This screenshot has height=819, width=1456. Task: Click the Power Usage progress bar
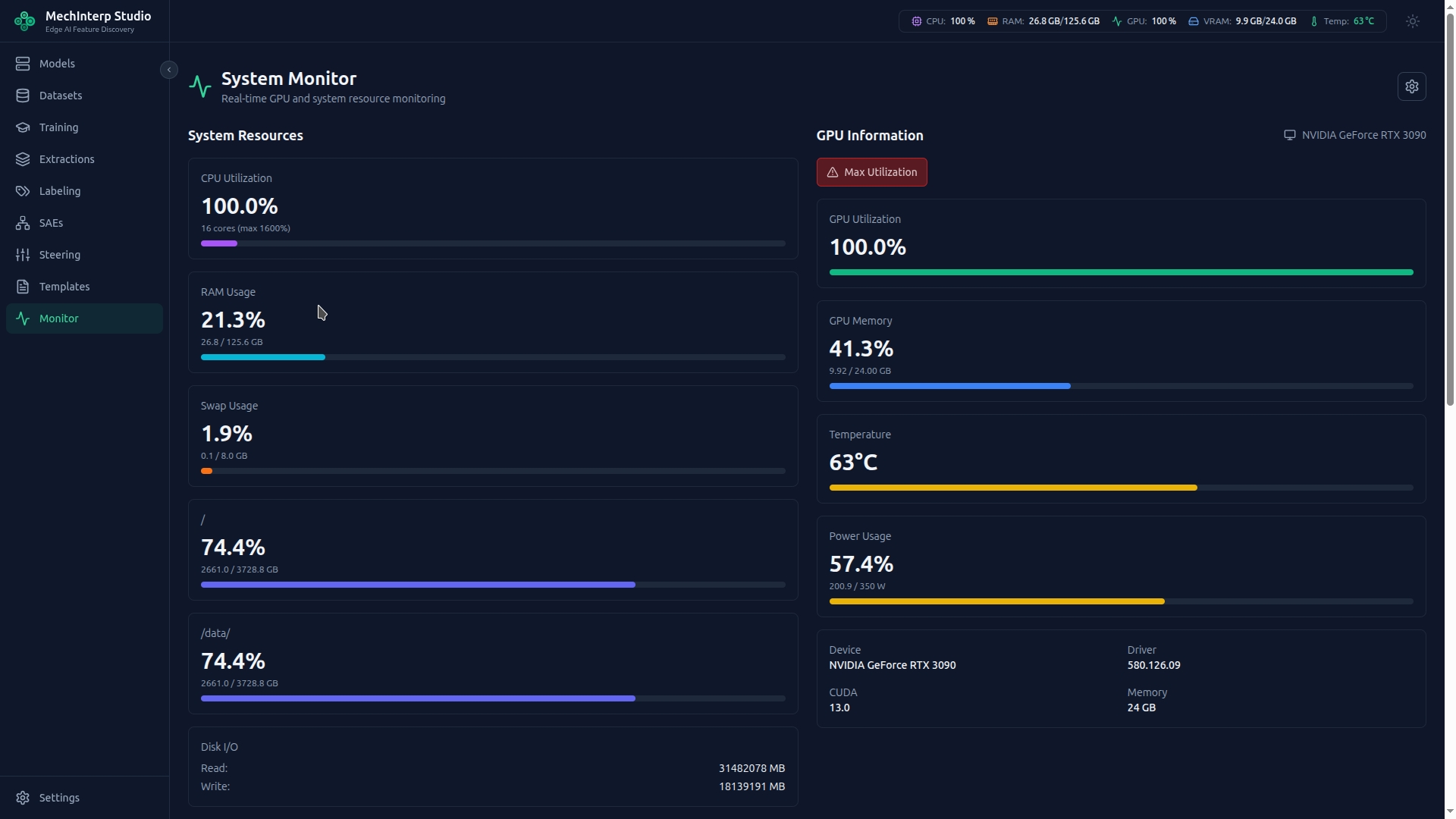click(x=1121, y=601)
